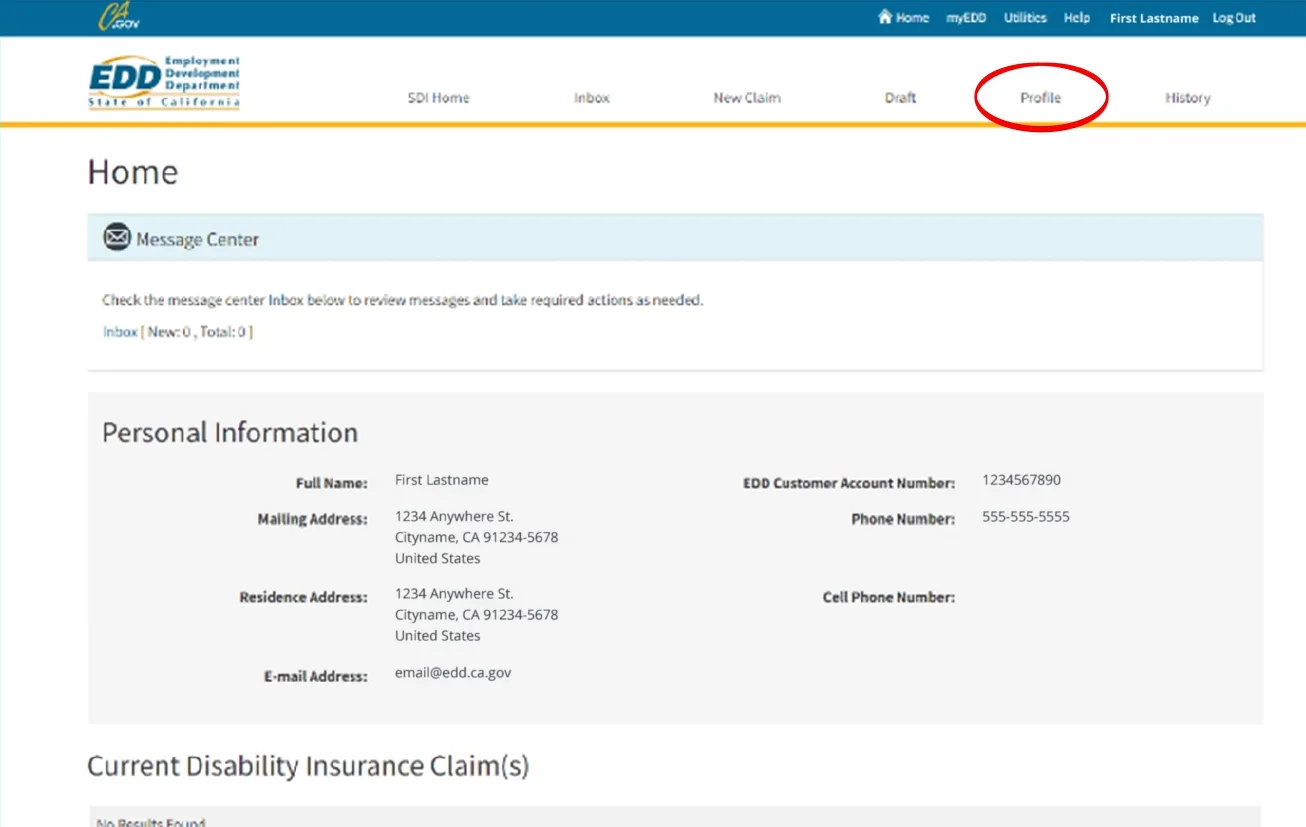Click the "Check the message center Inbox below" sentence

coord(403,300)
